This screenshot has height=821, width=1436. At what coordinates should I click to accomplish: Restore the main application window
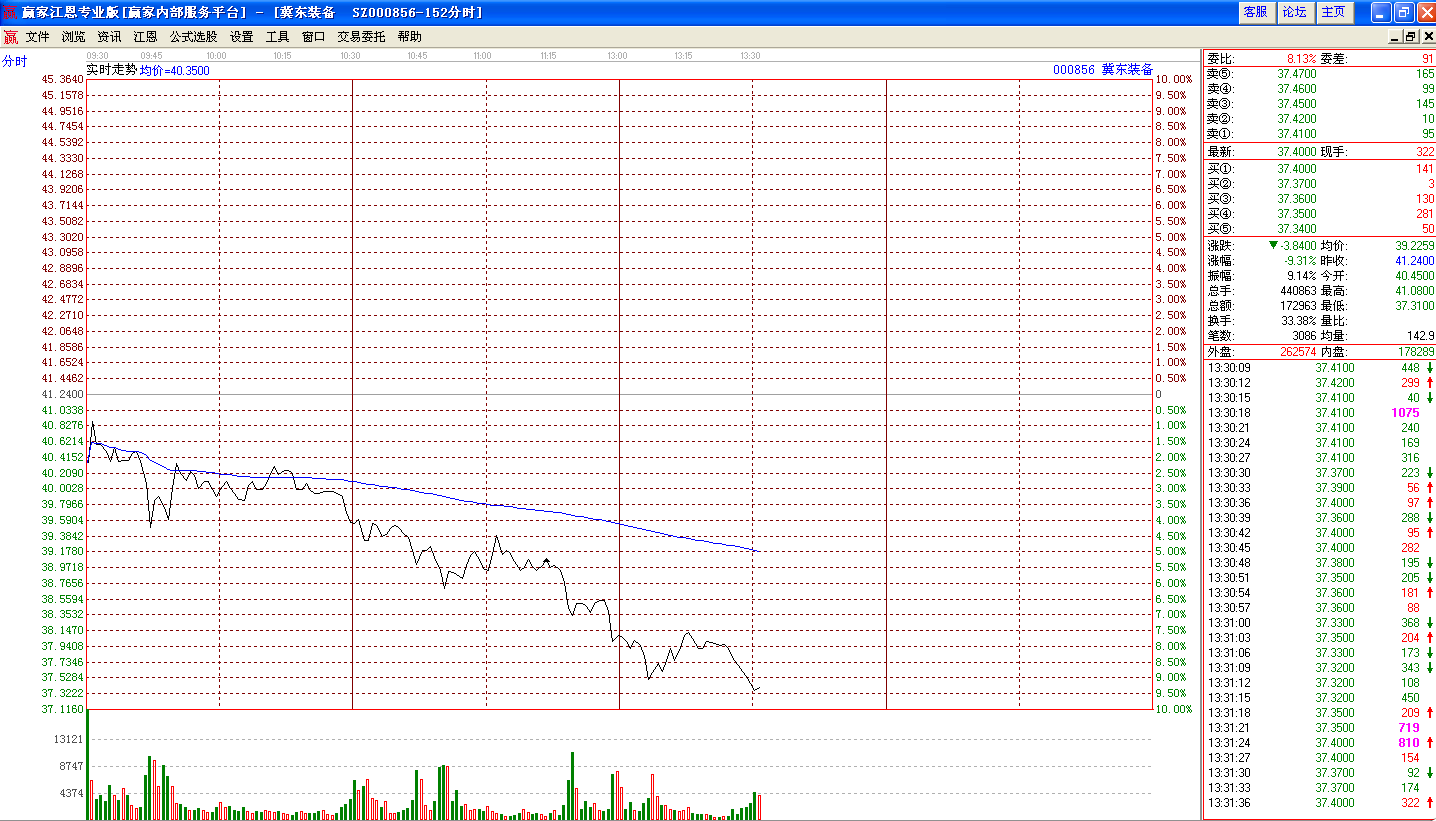click(x=1403, y=12)
